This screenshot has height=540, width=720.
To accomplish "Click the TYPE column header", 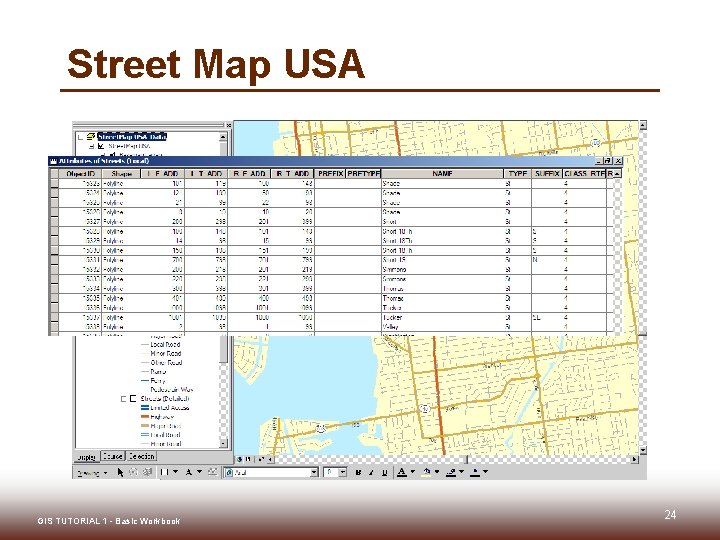I will point(518,174).
